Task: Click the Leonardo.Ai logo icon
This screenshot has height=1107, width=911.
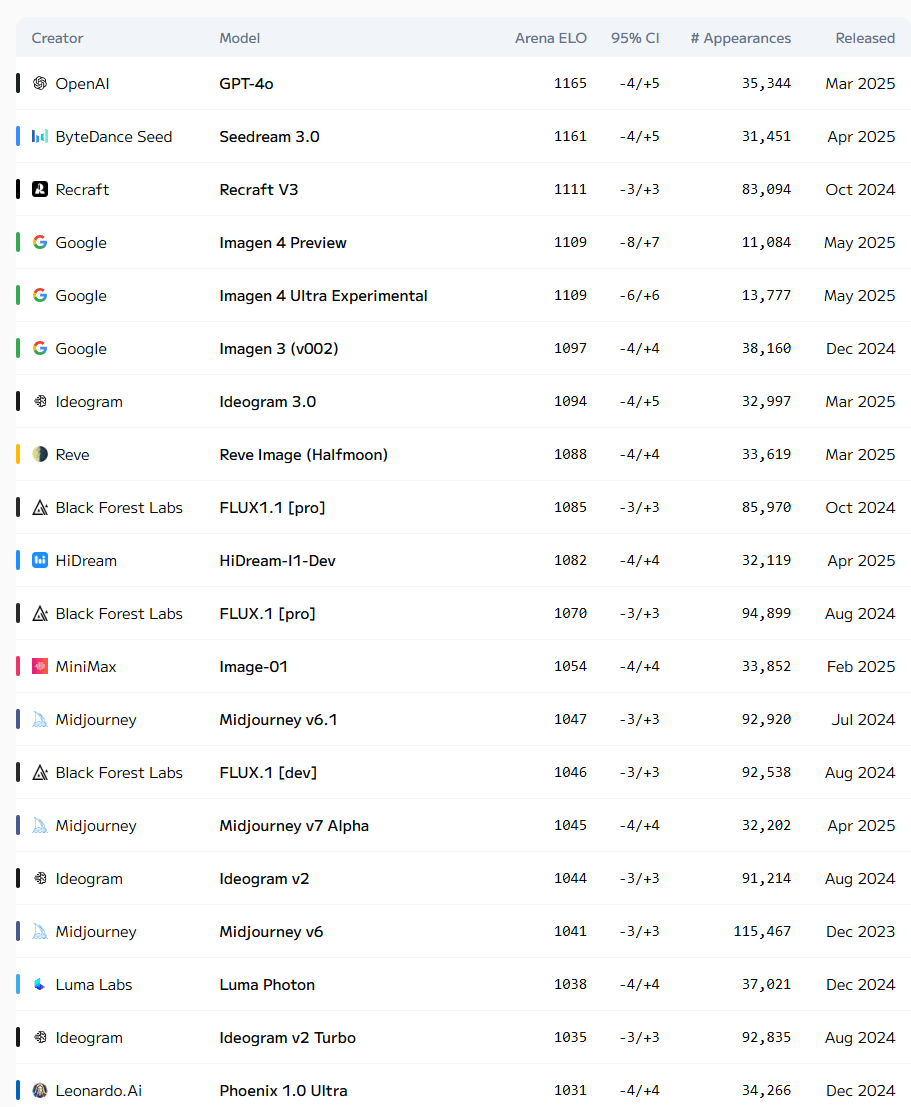Action: click(x=40, y=1090)
